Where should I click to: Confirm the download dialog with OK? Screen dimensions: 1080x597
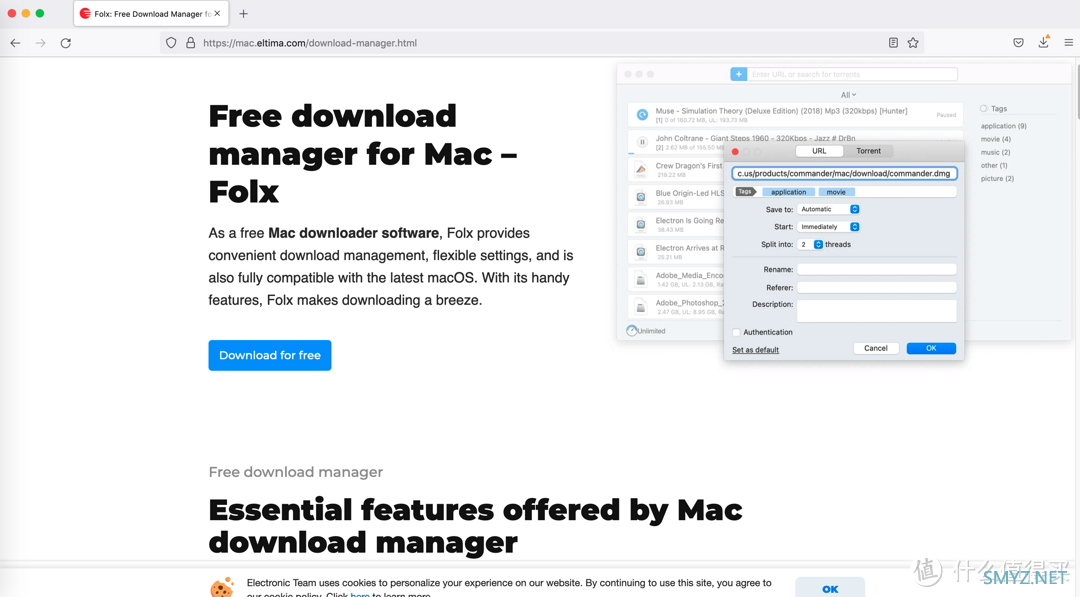coord(931,348)
